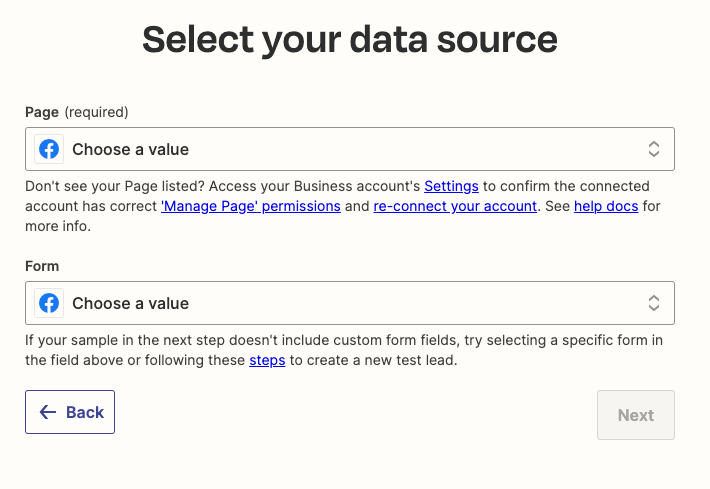710x489 pixels.
Task: Click the Page help text about Business account
Action: point(220,187)
